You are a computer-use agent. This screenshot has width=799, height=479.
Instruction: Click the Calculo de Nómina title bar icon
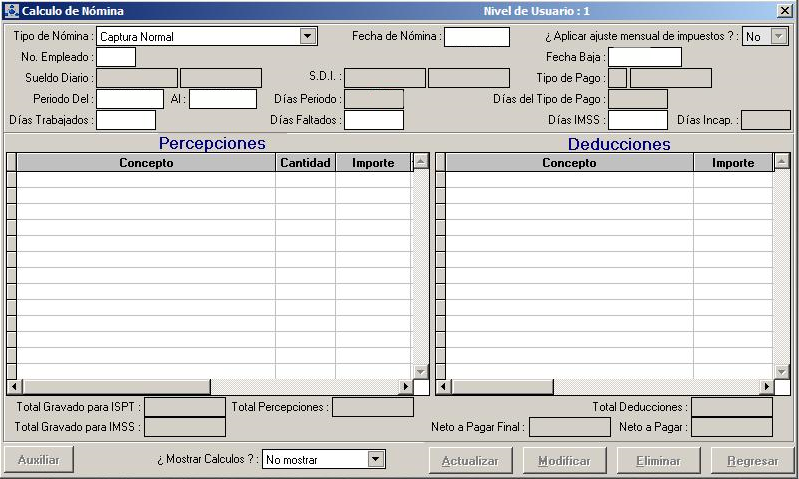(x=11, y=10)
